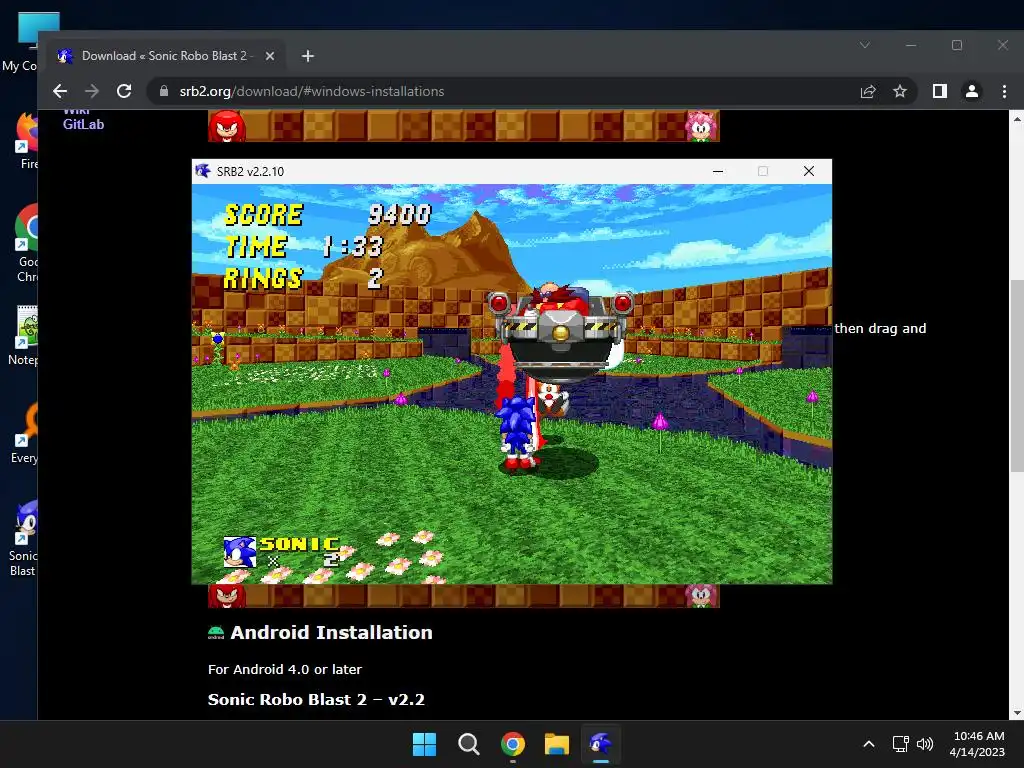Click the TIME display in the HUD

(x=304, y=247)
